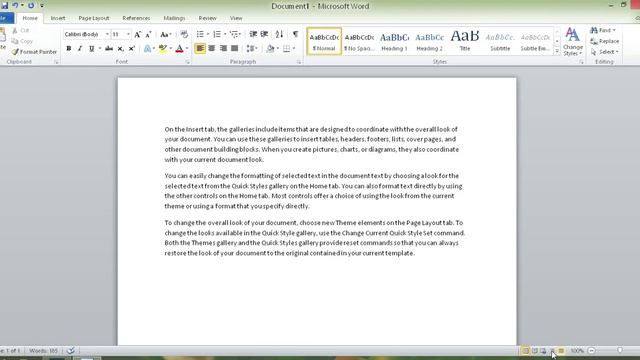640x360 pixels.
Task: Apply the Heading 1 style
Action: click(x=394, y=42)
